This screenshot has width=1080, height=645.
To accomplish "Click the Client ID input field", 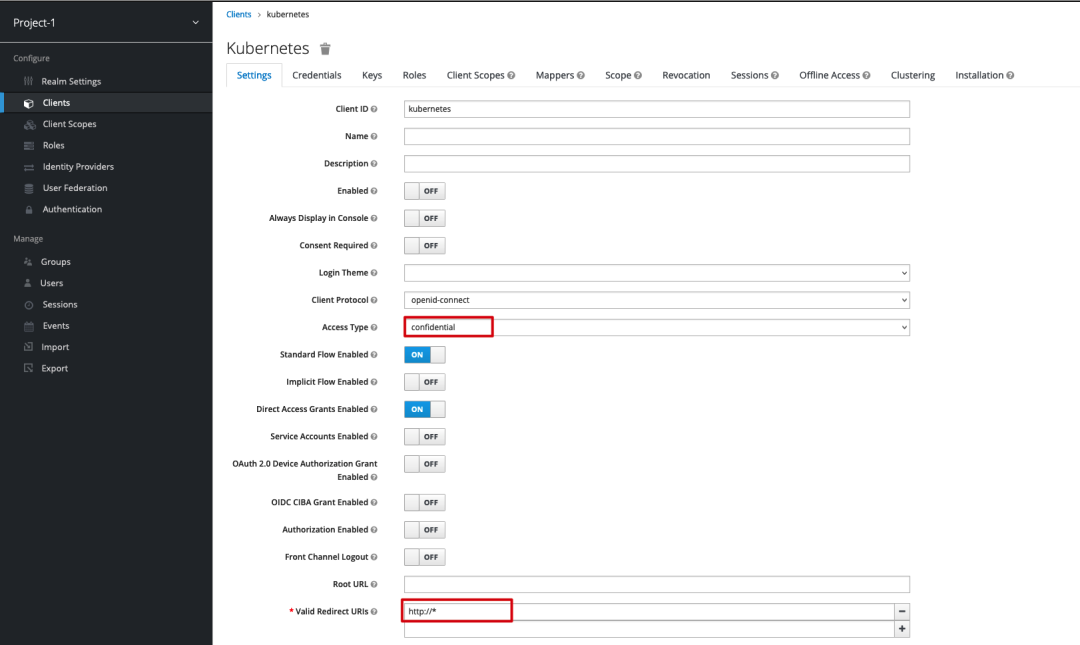I will [x=656, y=109].
